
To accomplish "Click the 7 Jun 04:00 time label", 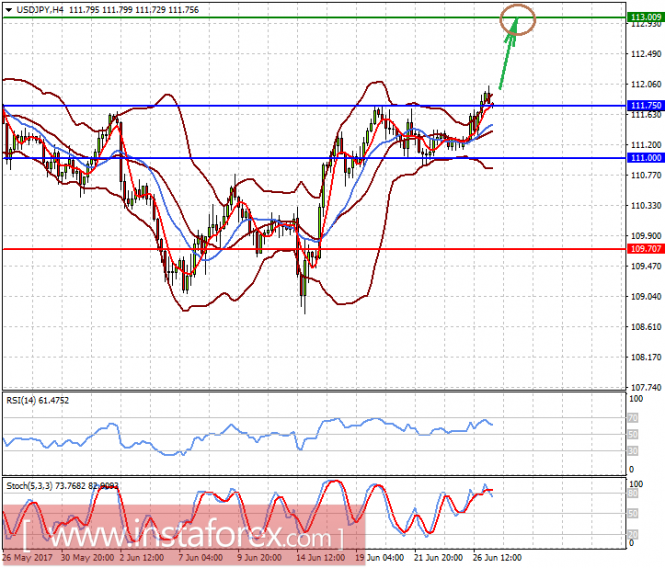I will pyautogui.click(x=202, y=557).
